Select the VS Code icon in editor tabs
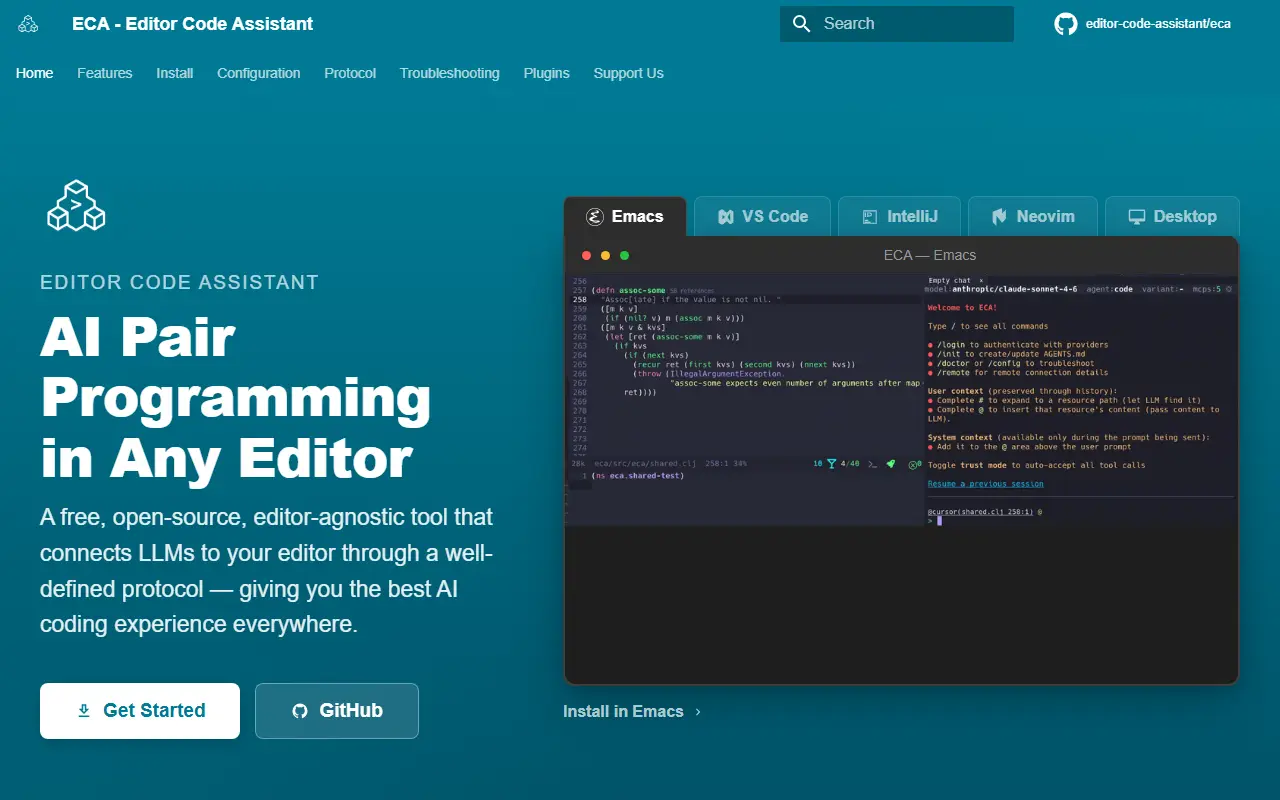Viewport: 1280px width, 800px height. click(x=727, y=216)
